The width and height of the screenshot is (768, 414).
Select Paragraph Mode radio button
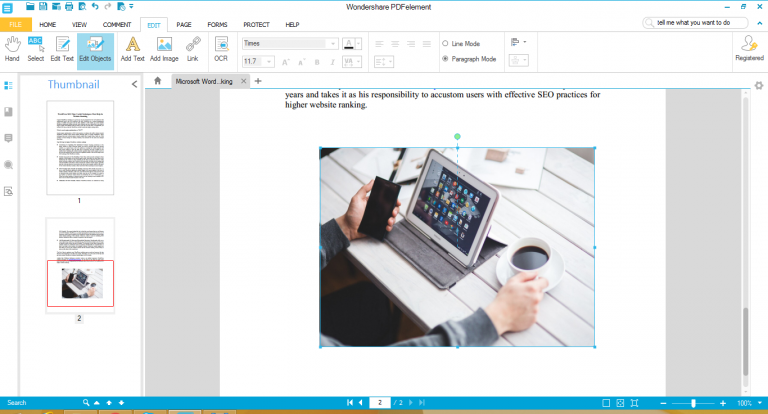(445, 59)
